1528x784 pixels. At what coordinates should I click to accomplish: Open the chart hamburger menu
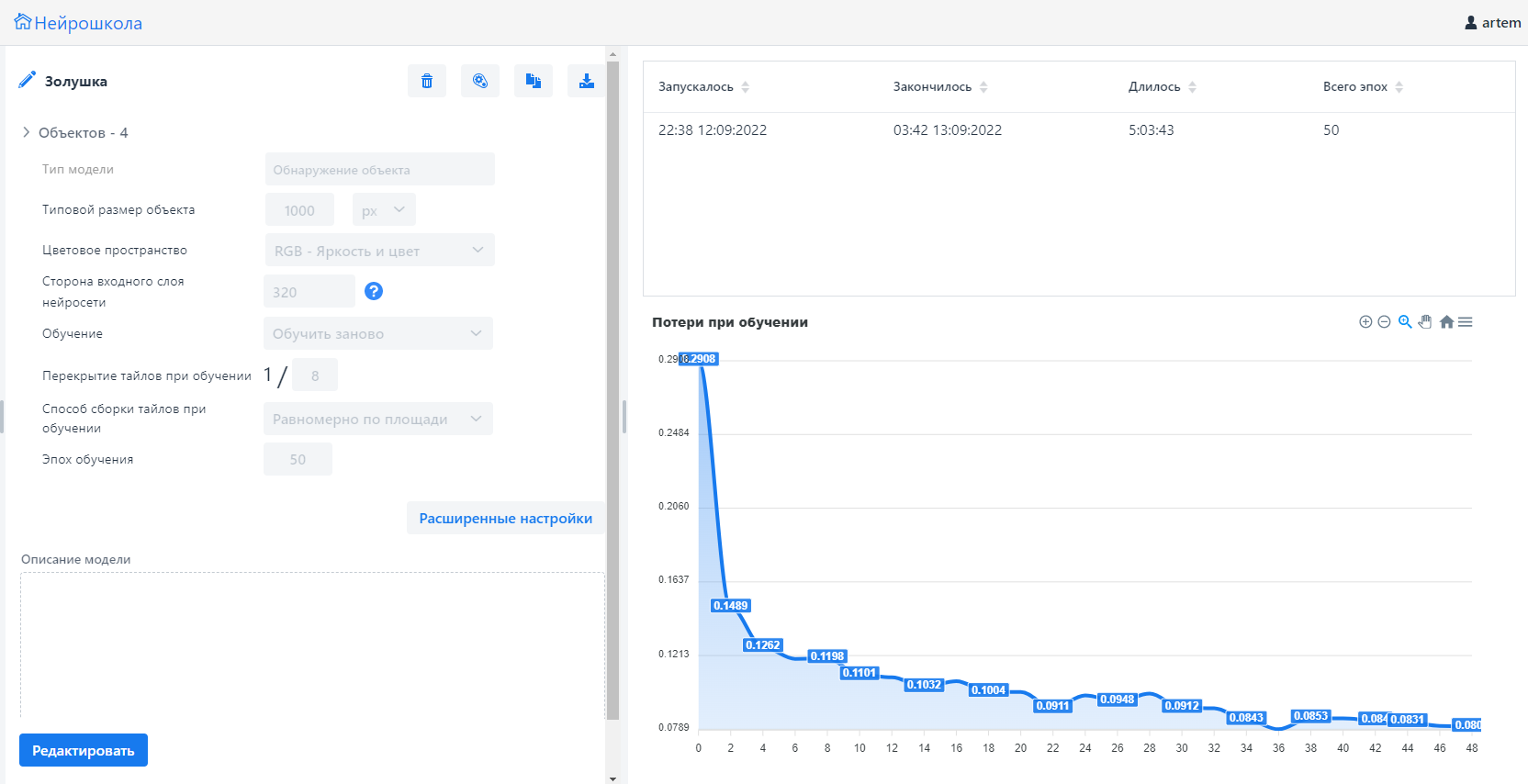[x=1466, y=322]
